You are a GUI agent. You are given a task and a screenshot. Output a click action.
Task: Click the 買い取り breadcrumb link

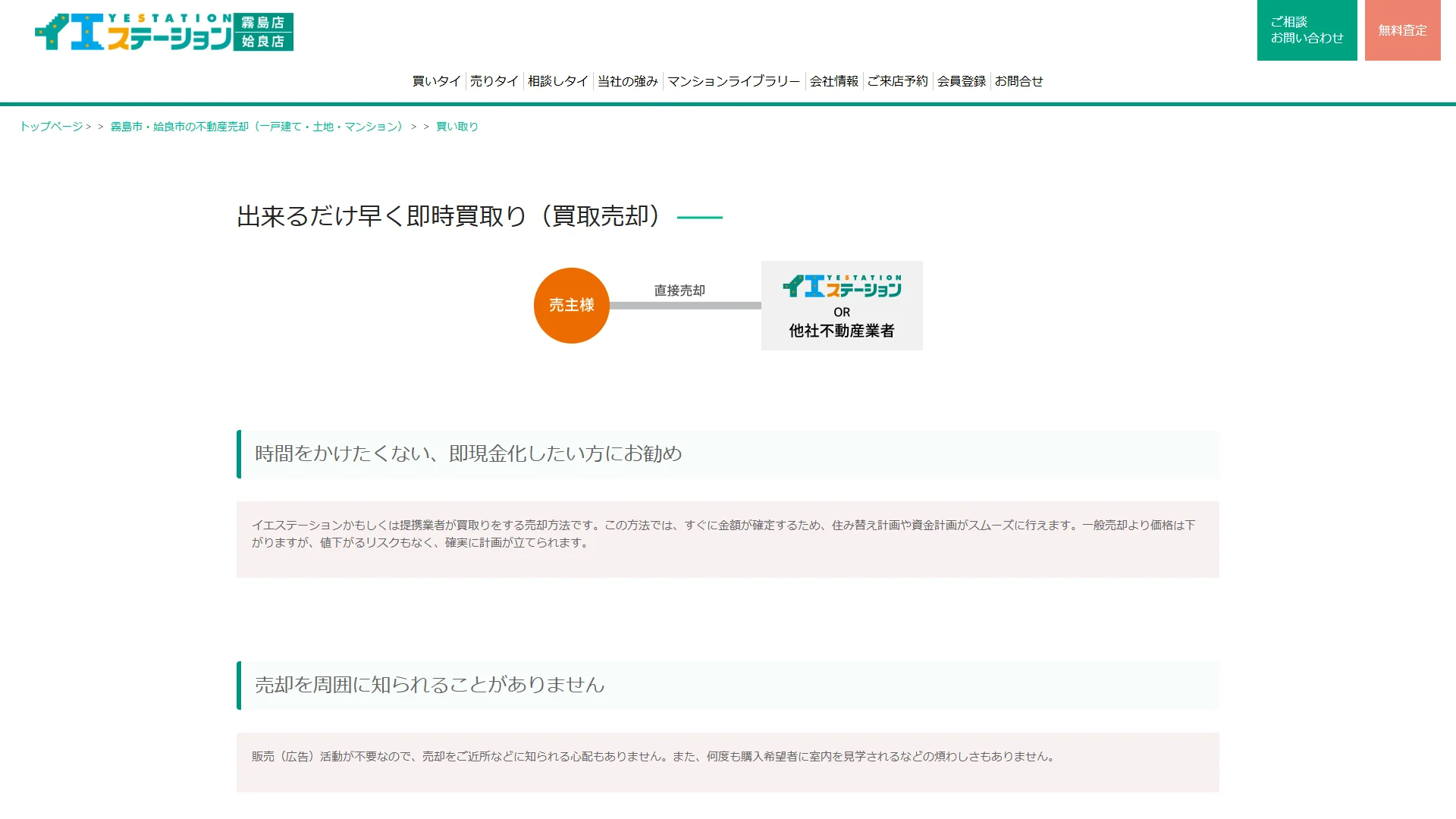click(x=457, y=127)
